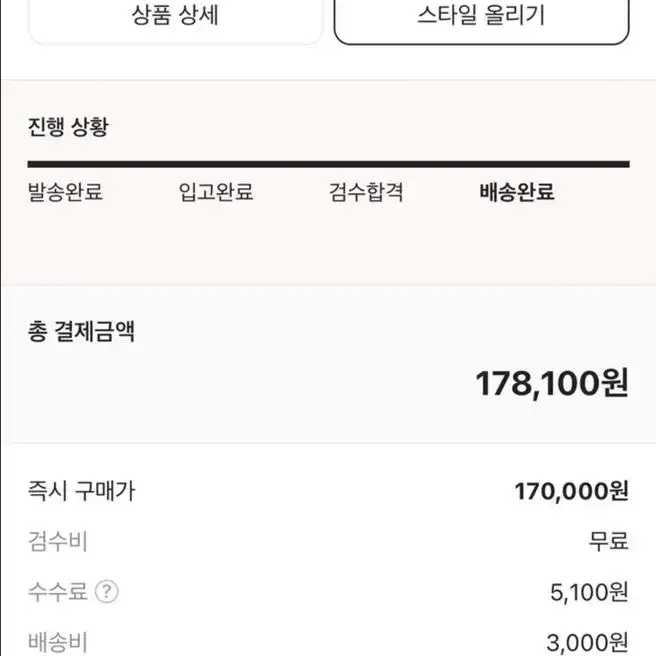This screenshot has height=656, width=656.
Task: Select the 발송완료 progress step
Action: click(65, 192)
